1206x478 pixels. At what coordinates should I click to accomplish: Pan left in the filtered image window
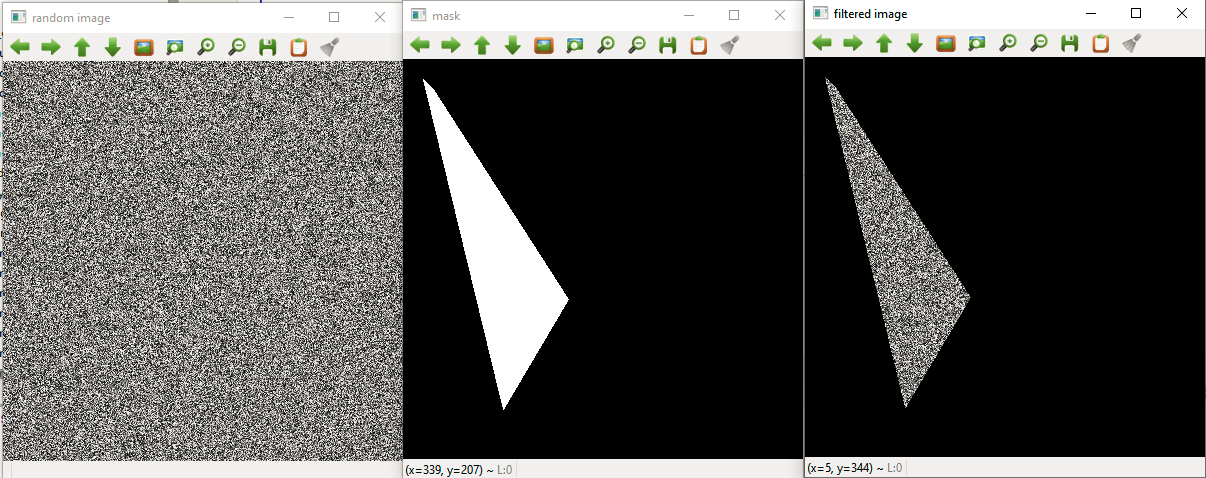(x=822, y=43)
